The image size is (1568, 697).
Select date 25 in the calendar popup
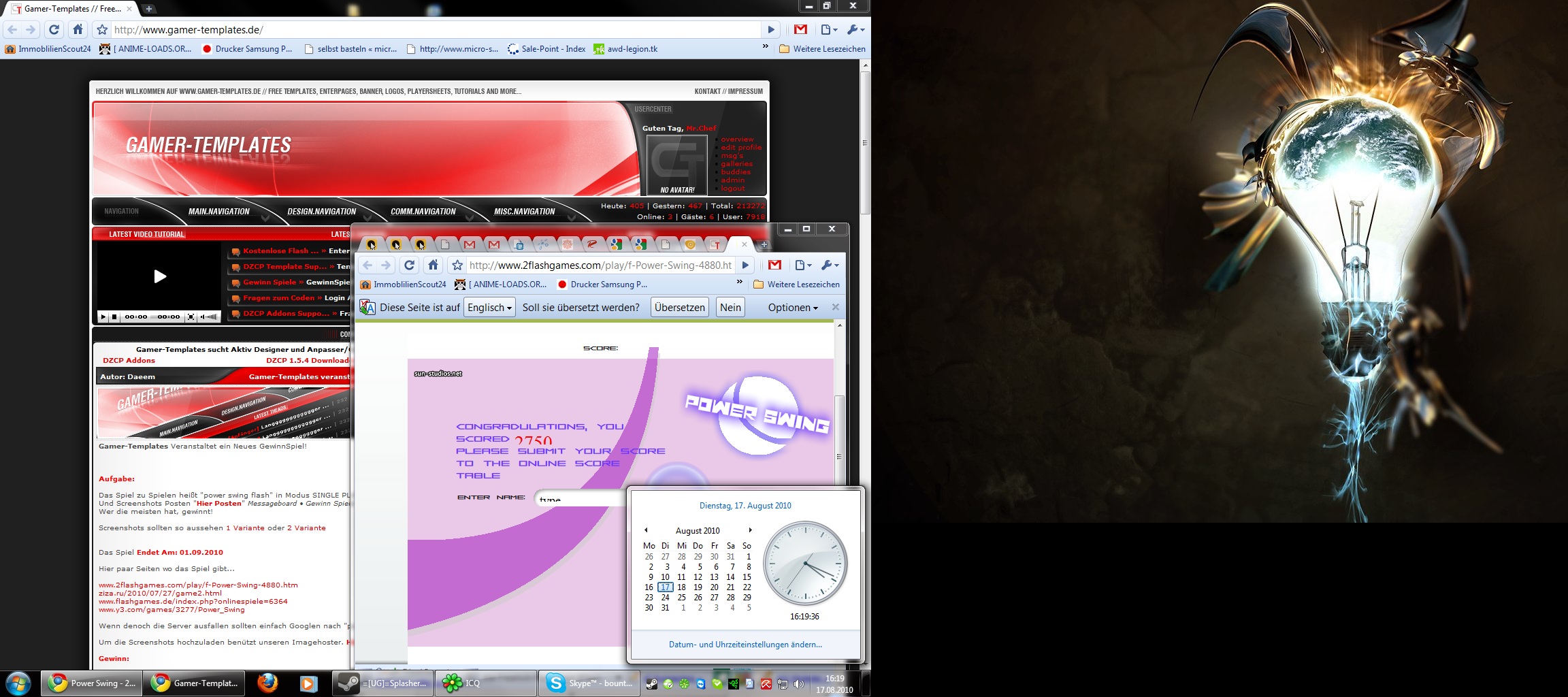coord(681,598)
